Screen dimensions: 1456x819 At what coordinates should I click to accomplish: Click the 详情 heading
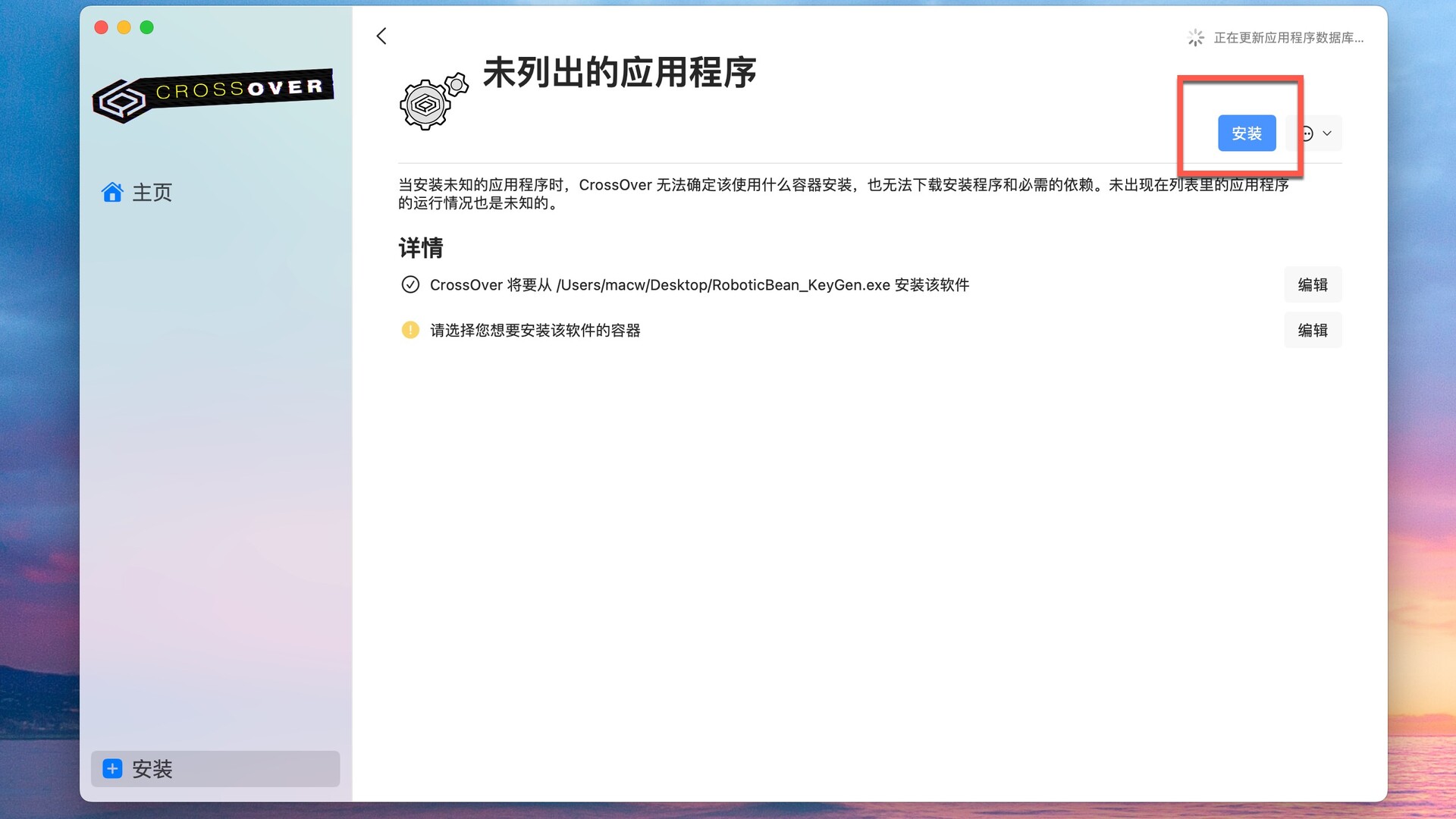click(x=421, y=248)
